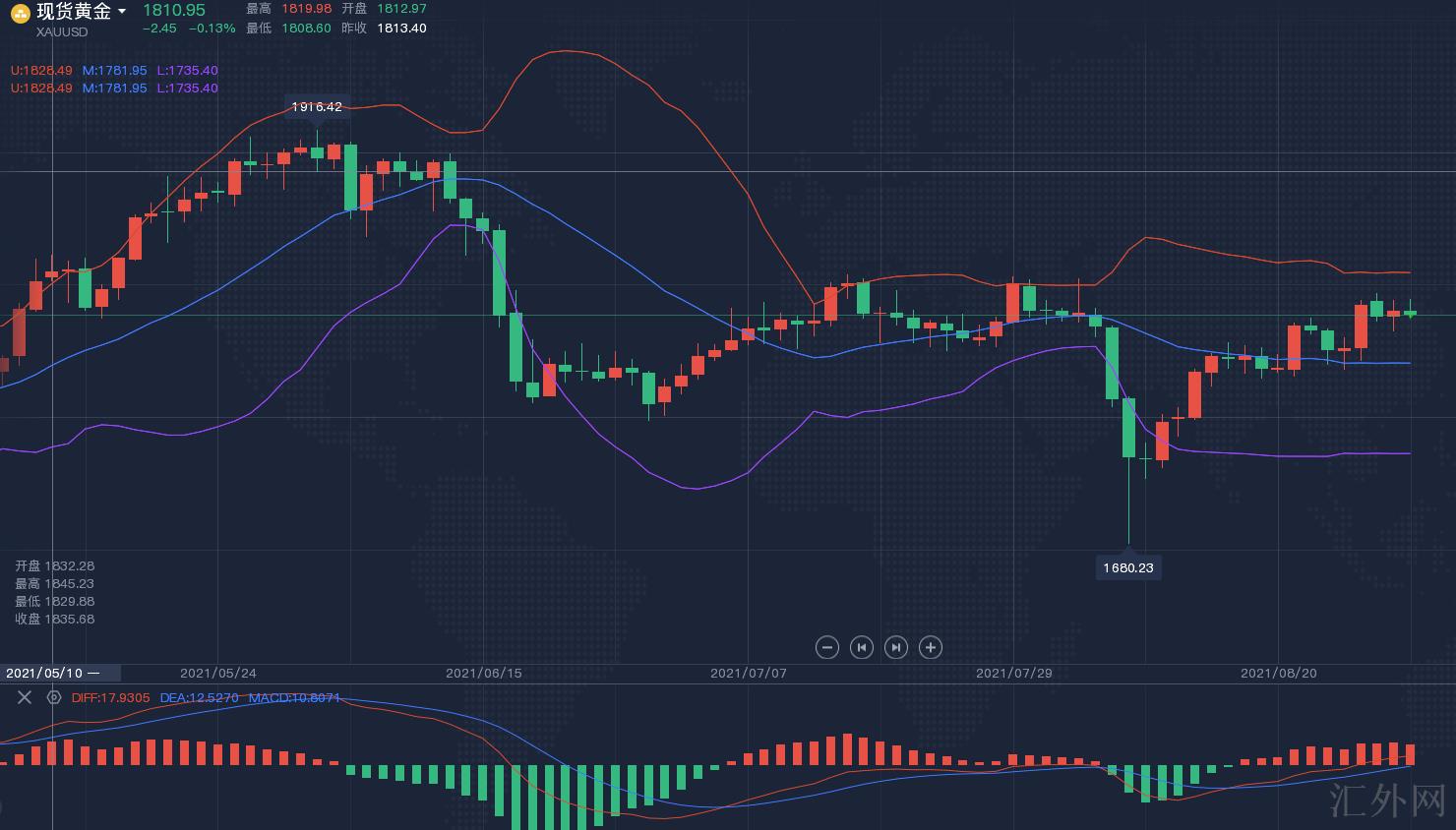Image resolution: width=1456 pixels, height=830 pixels.
Task: Click the DEA:12.5270 indicator value
Action: click(x=200, y=697)
